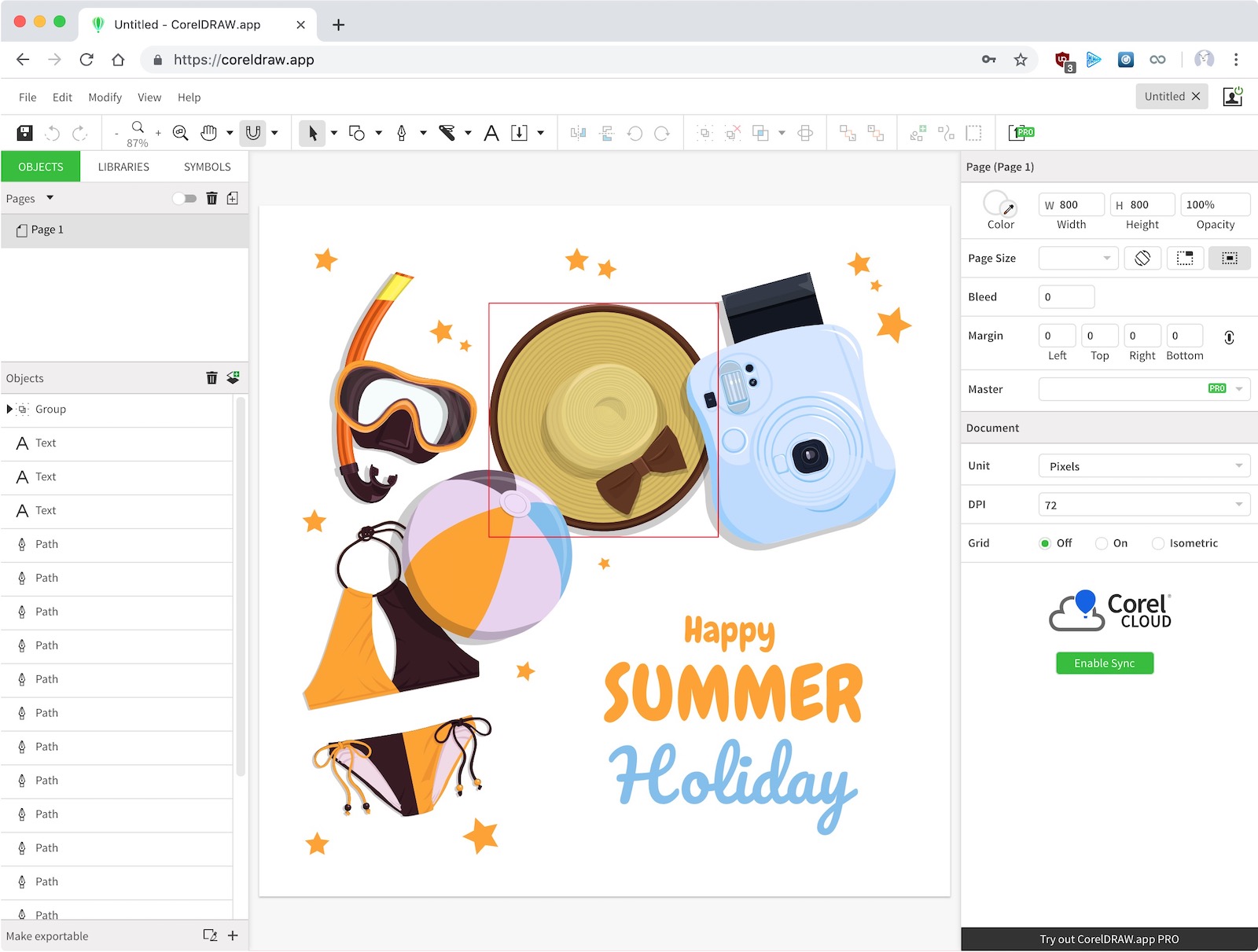Viewport: 1258px width, 952px height.
Task: Toggle the Pages panel switch
Action: coord(185,198)
